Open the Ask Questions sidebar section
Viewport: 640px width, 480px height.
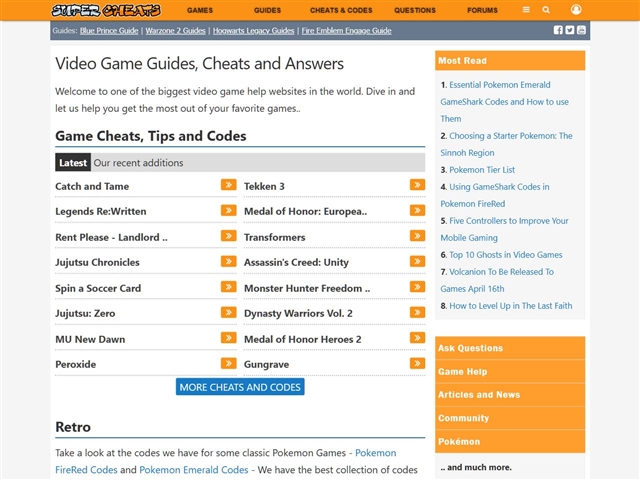point(510,348)
